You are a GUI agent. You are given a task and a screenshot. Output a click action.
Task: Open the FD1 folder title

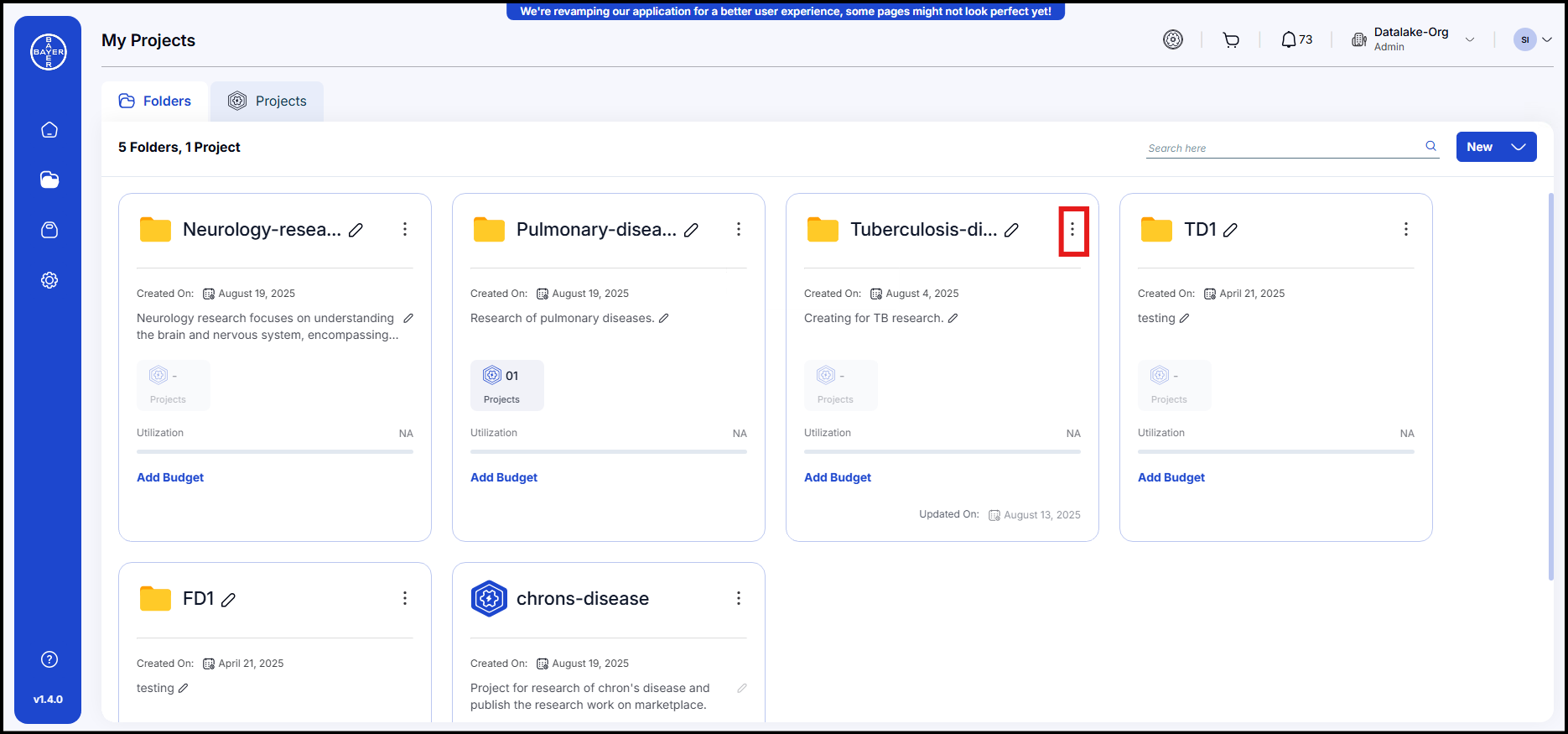pyautogui.click(x=199, y=599)
